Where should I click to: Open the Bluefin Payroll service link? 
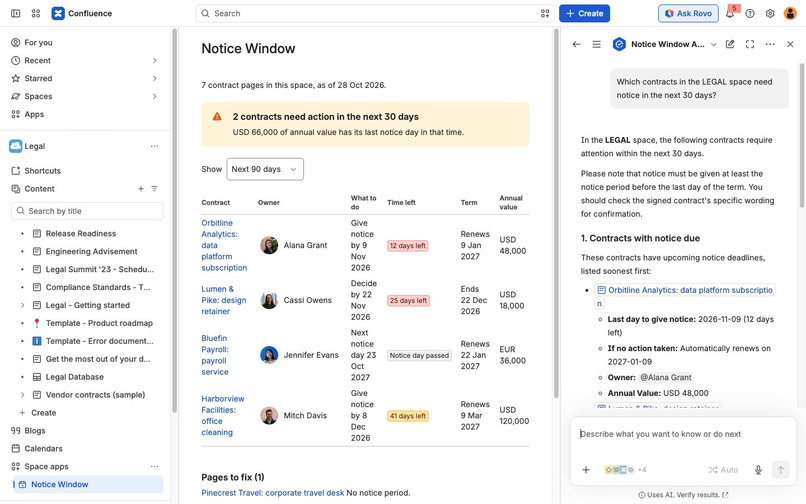(x=215, y=355)
